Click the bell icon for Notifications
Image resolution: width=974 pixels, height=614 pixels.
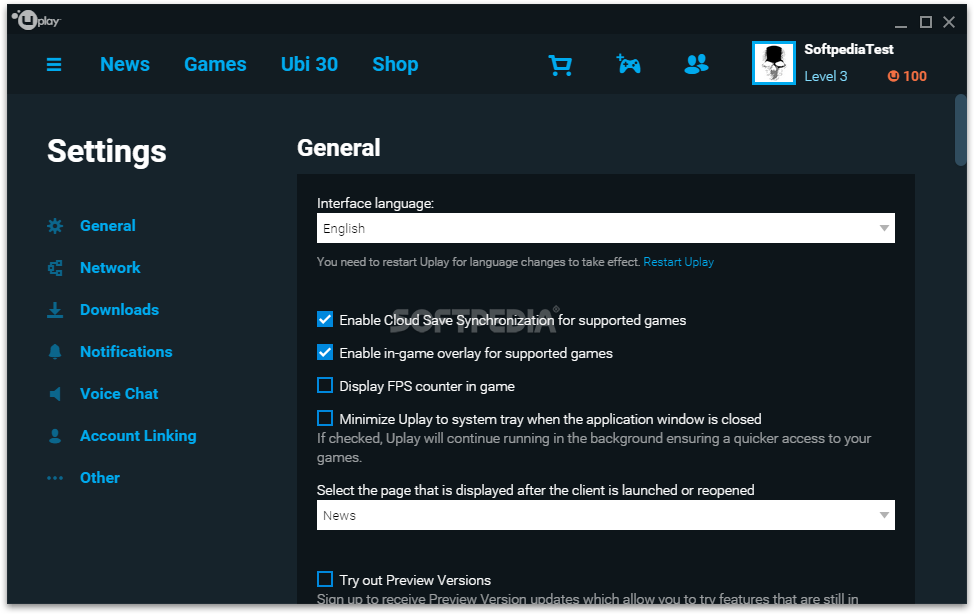pyautogui.click(x=55, y=352)
